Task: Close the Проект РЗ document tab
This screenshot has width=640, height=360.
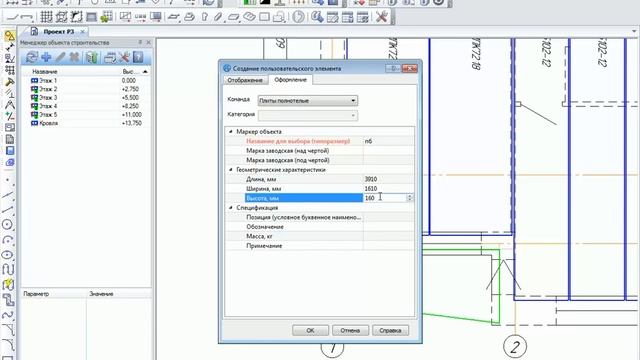Action: point(82,31)
